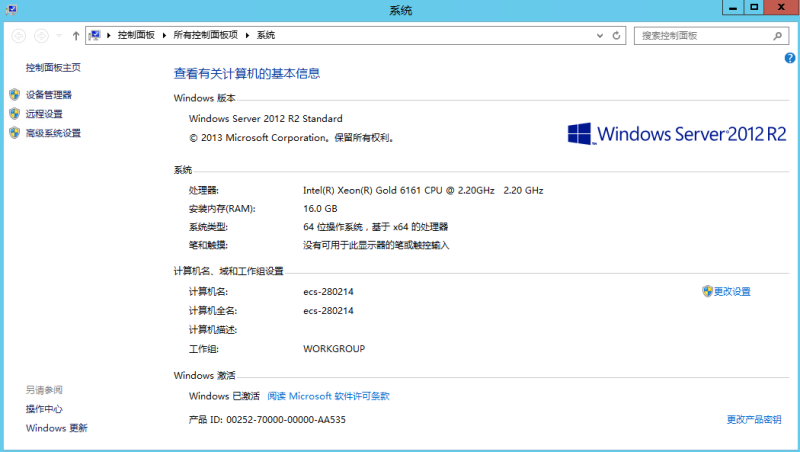Select 控制面板 in the breadcrumb path

(136, 35)
